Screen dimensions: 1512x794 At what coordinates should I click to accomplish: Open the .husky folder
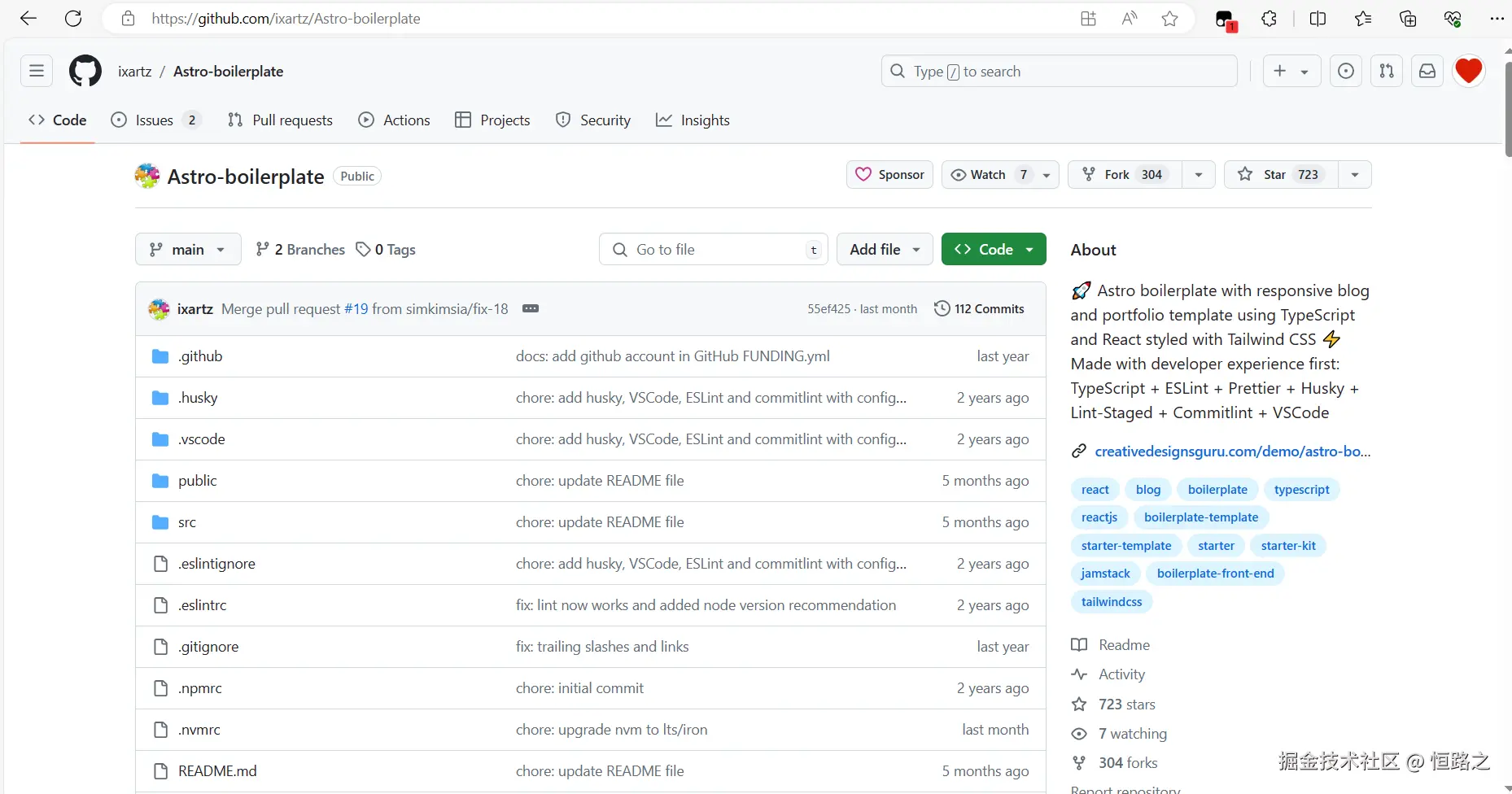point(199,398)
